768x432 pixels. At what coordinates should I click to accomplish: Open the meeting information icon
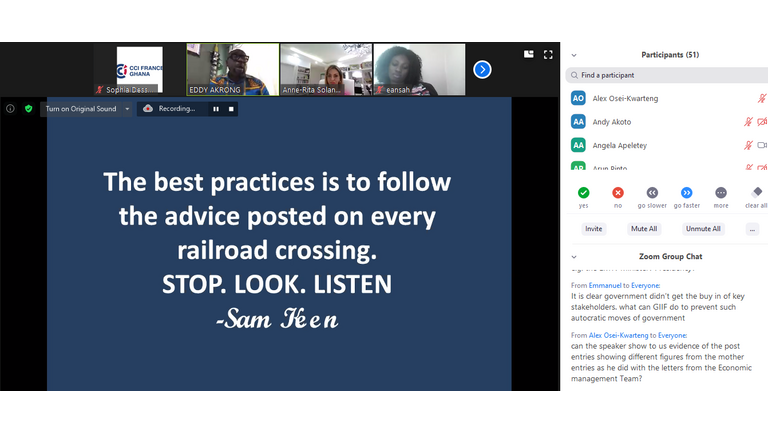[11, 108]
